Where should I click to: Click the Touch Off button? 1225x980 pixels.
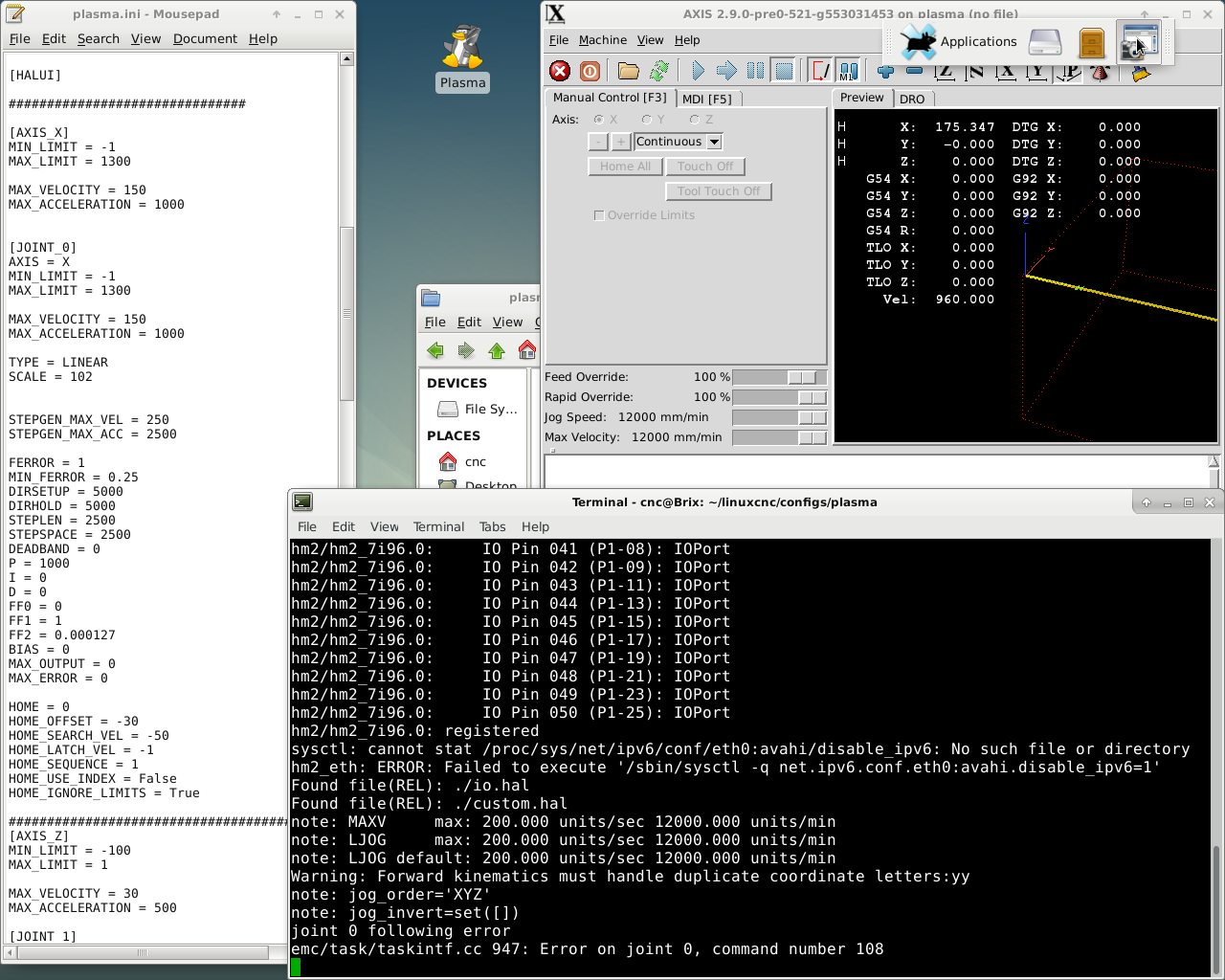click(x=705, y=167)
